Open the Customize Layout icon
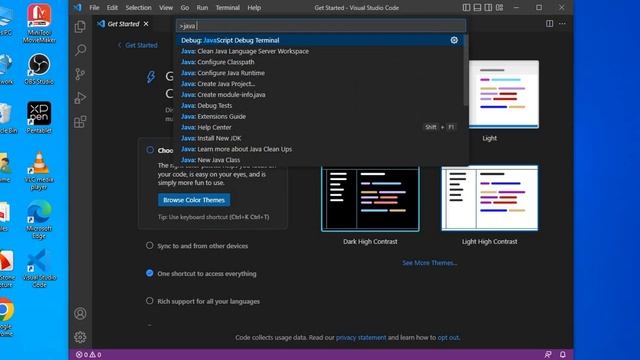Screen dimensions: 640x360 click(499, 7)
